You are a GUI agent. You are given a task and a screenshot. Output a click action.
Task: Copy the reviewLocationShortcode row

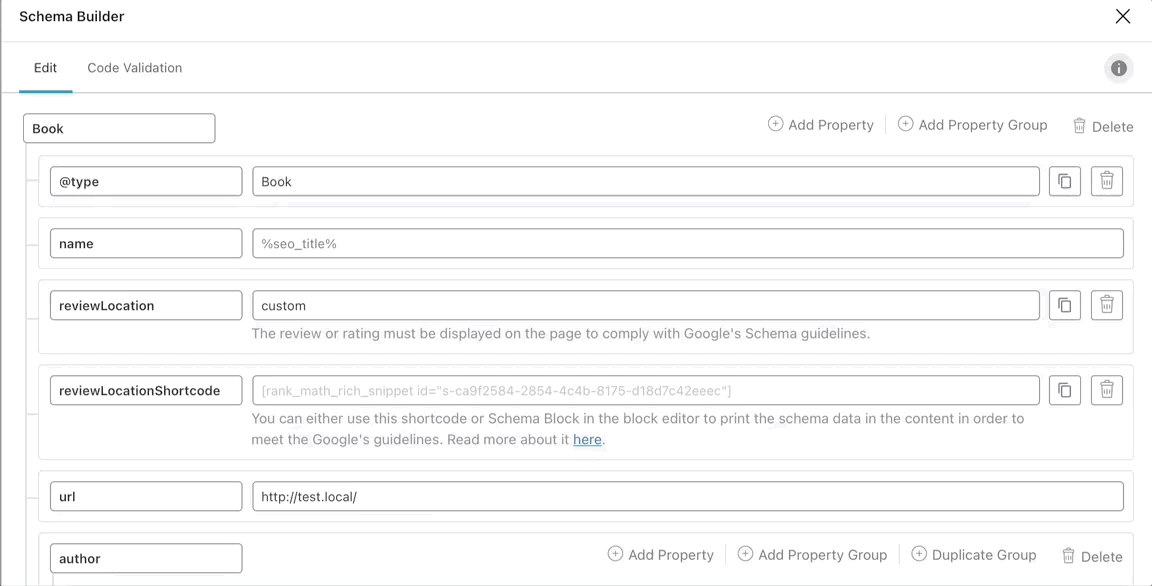coord(1065,391)
